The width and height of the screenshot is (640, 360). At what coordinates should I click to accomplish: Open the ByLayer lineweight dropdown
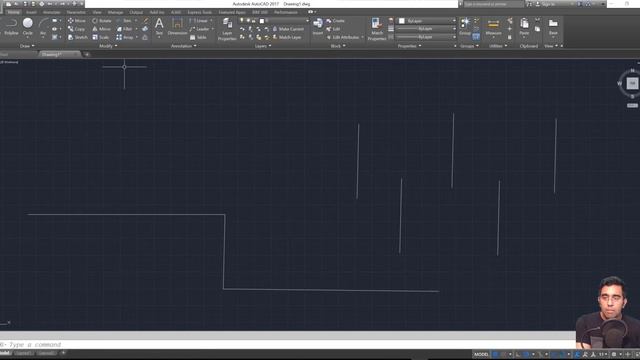pos(427,29)
